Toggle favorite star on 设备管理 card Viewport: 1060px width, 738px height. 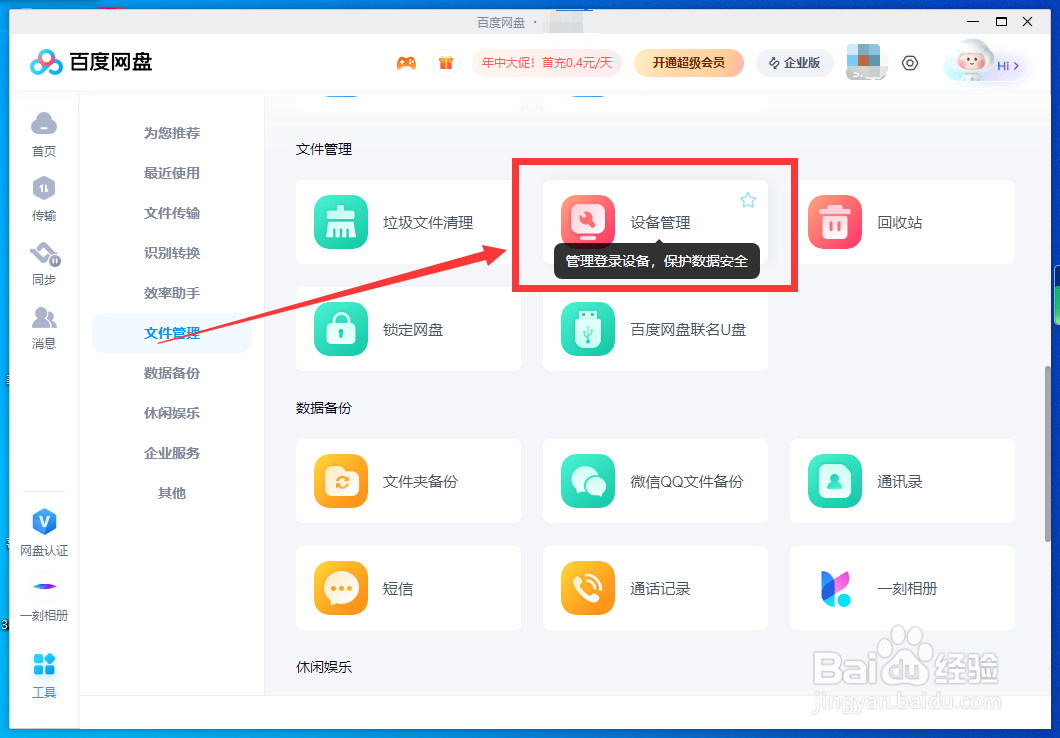(748, 200)
